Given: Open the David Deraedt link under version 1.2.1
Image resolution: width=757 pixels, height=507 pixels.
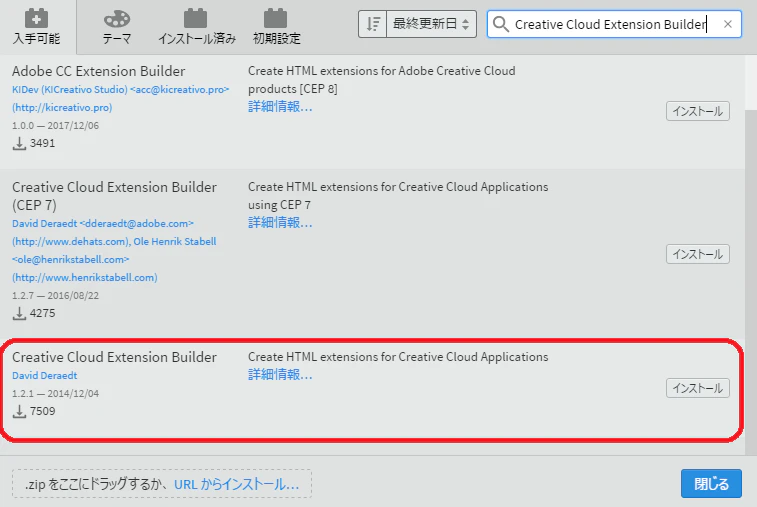Looking at the screenshot, I should pos(44,375).
